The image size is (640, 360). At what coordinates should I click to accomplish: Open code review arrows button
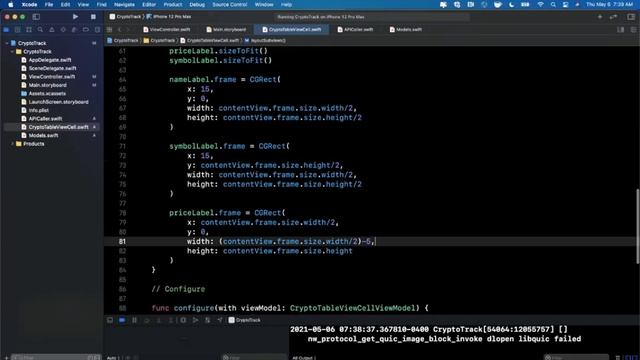(613, 17)
